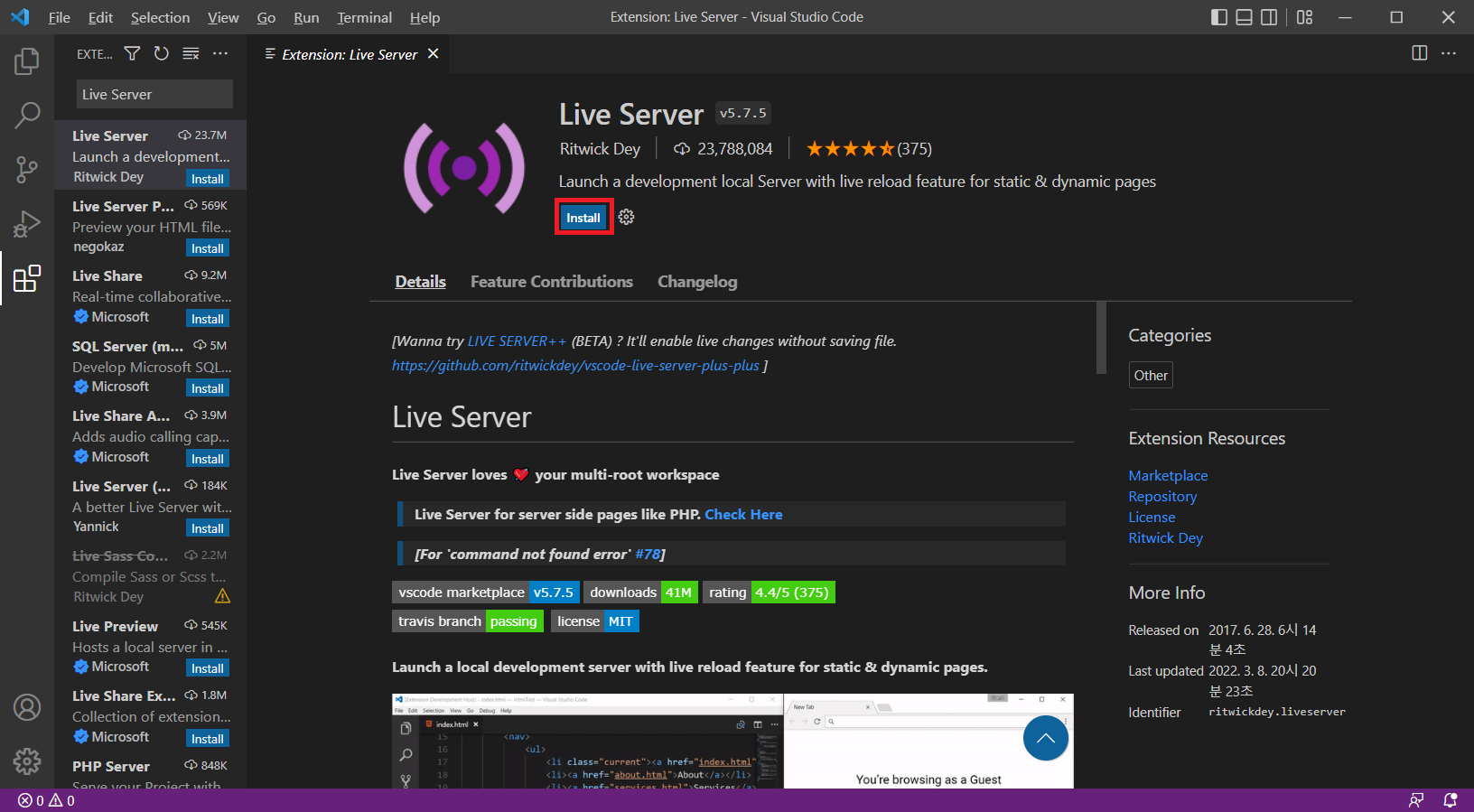This screenshot has height=812, width=1474.
Task: Open the Help menu
Action: click(x=424, y=17)
